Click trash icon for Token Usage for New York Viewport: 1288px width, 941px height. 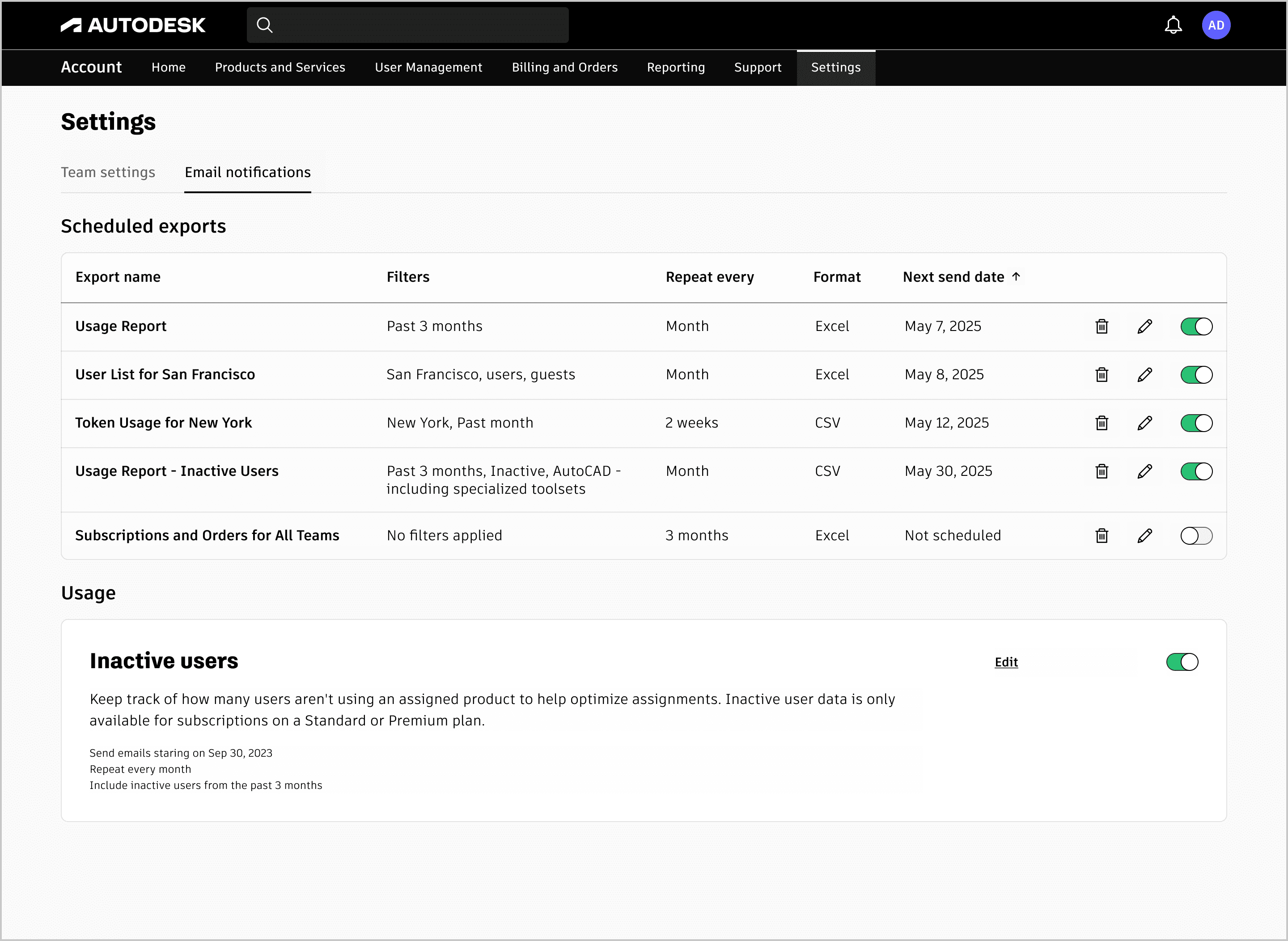(x=1101, y=423)
